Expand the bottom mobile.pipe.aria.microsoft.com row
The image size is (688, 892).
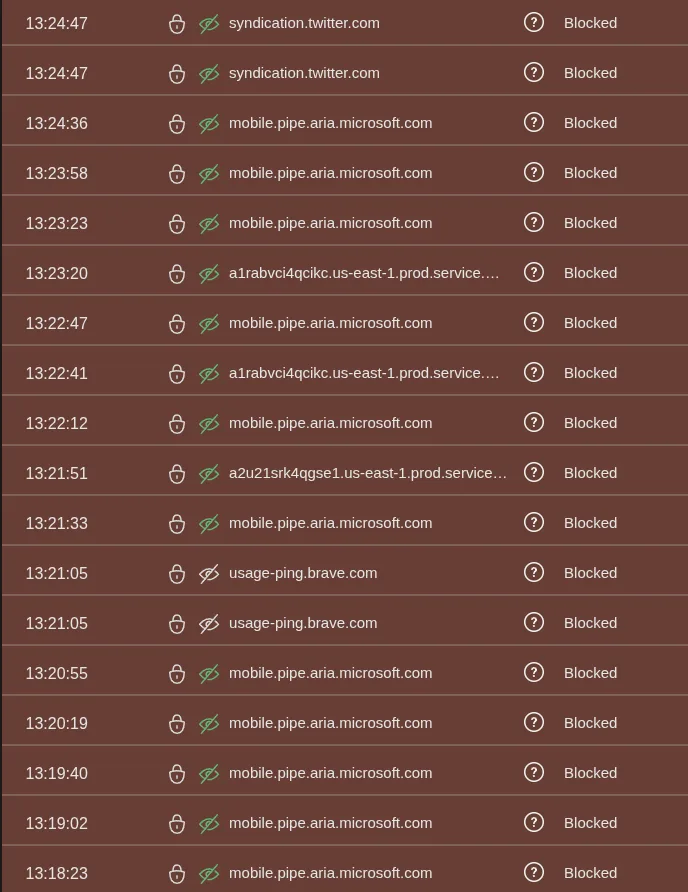pyautogui.click(x=330, y=873)
